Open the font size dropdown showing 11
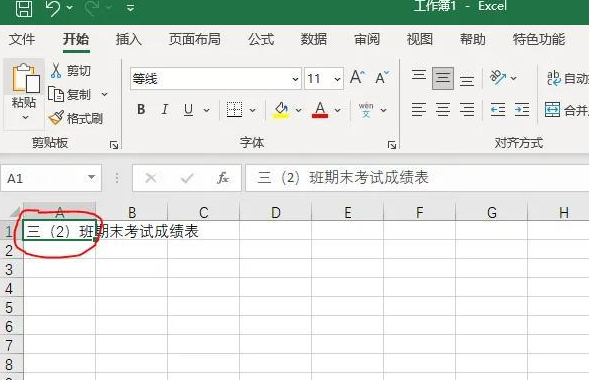Viewport: 589px width, 380px height. [337, 79]
